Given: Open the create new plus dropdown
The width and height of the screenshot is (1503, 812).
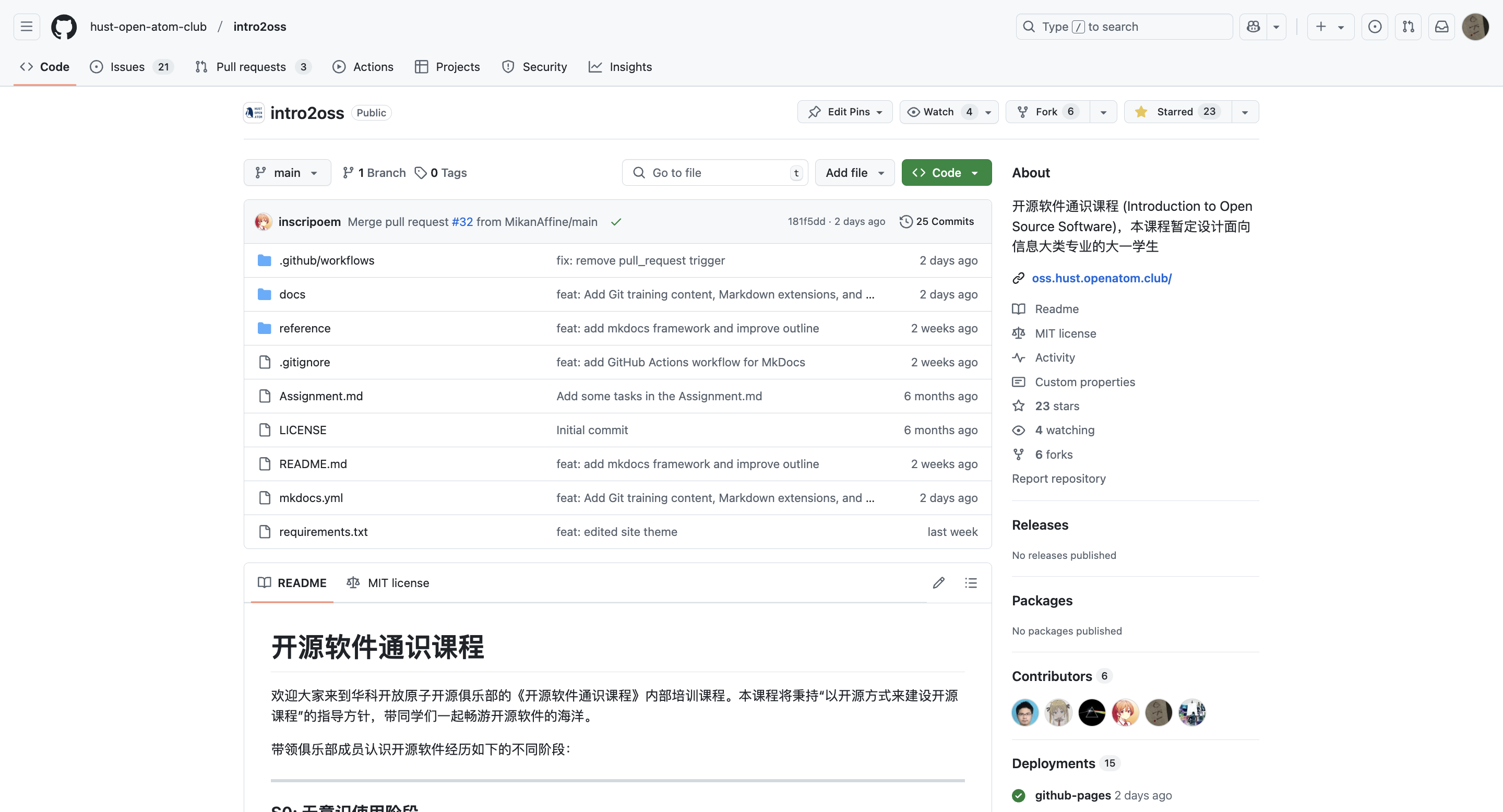Looking at the screenshot, I should pos(1330,27).
